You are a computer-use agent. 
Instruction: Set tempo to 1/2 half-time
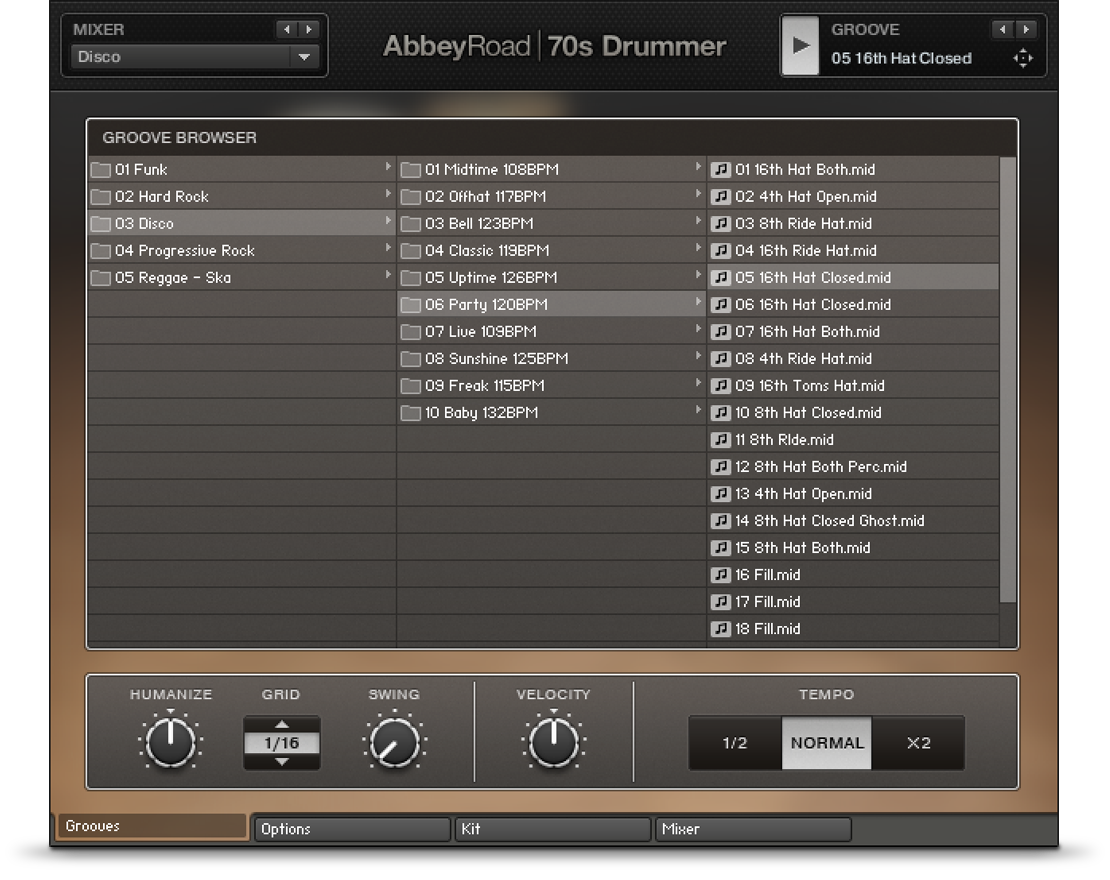(735, 743)
